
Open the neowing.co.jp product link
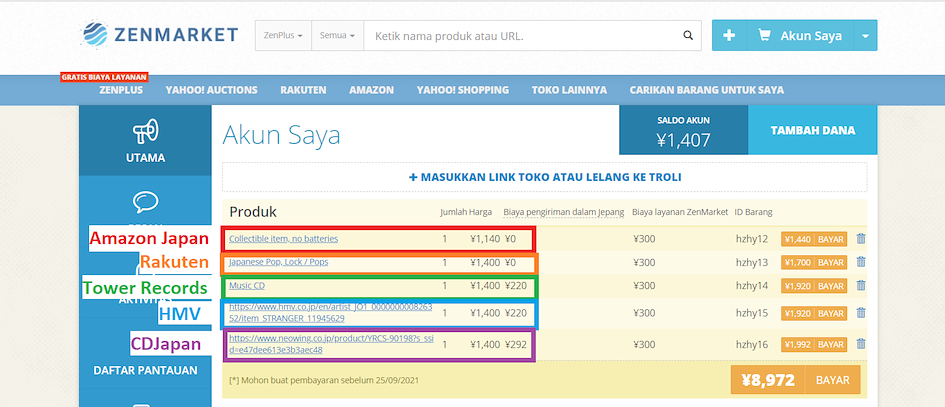click(331, 344)
